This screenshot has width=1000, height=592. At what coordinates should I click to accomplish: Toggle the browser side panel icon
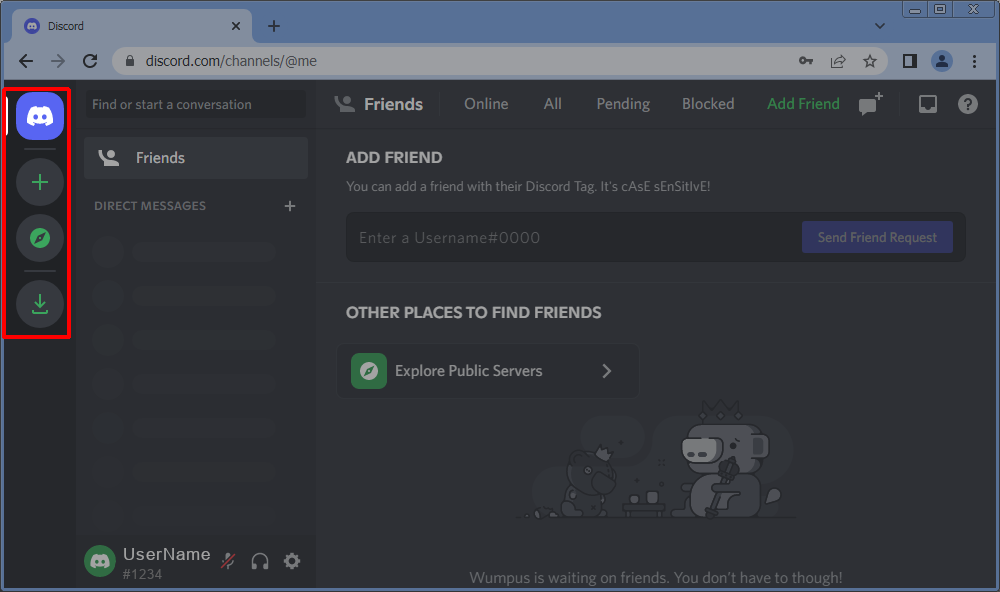pyautogui.click(x=910, y=61)
